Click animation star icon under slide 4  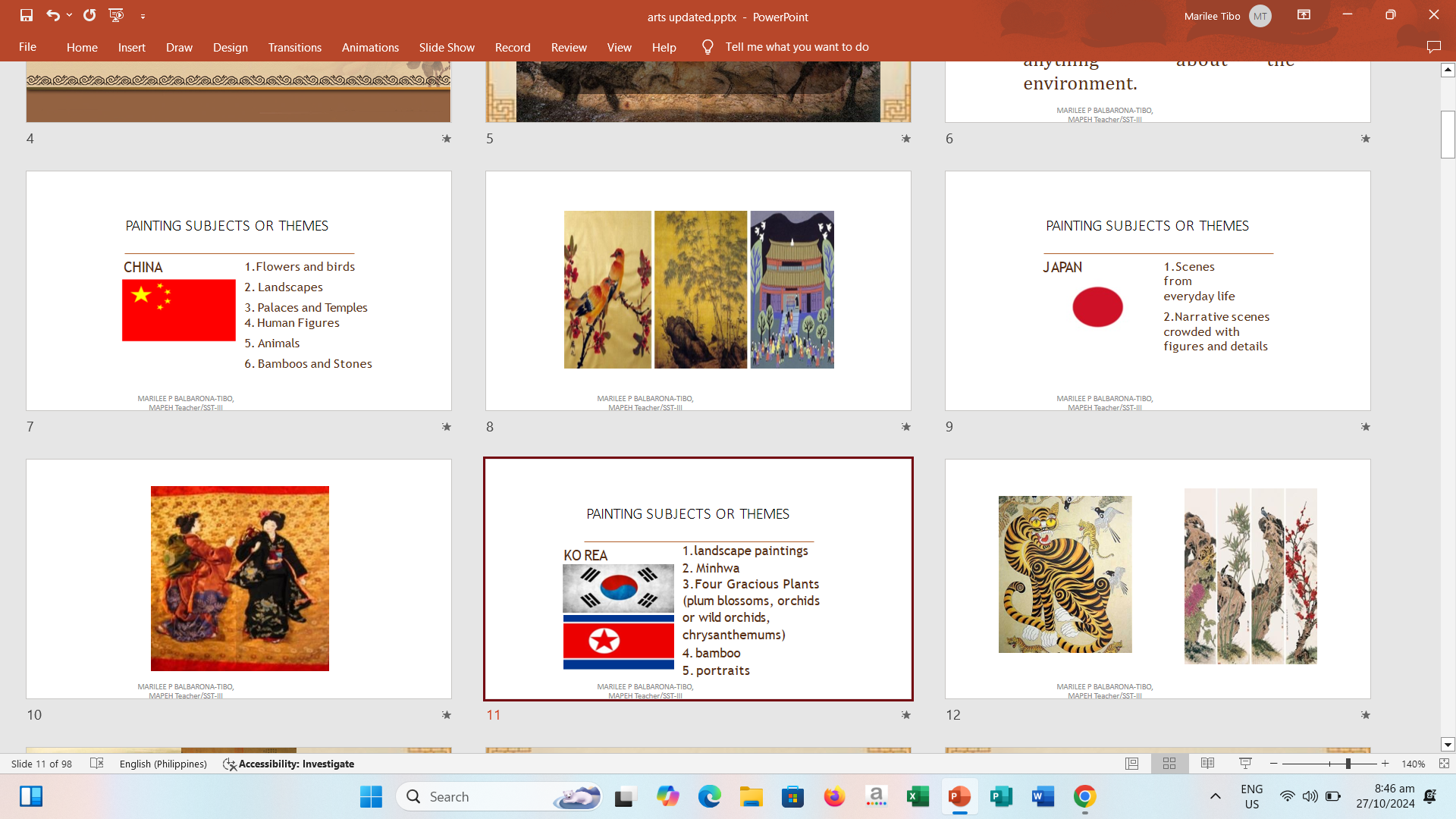[447, 139]
